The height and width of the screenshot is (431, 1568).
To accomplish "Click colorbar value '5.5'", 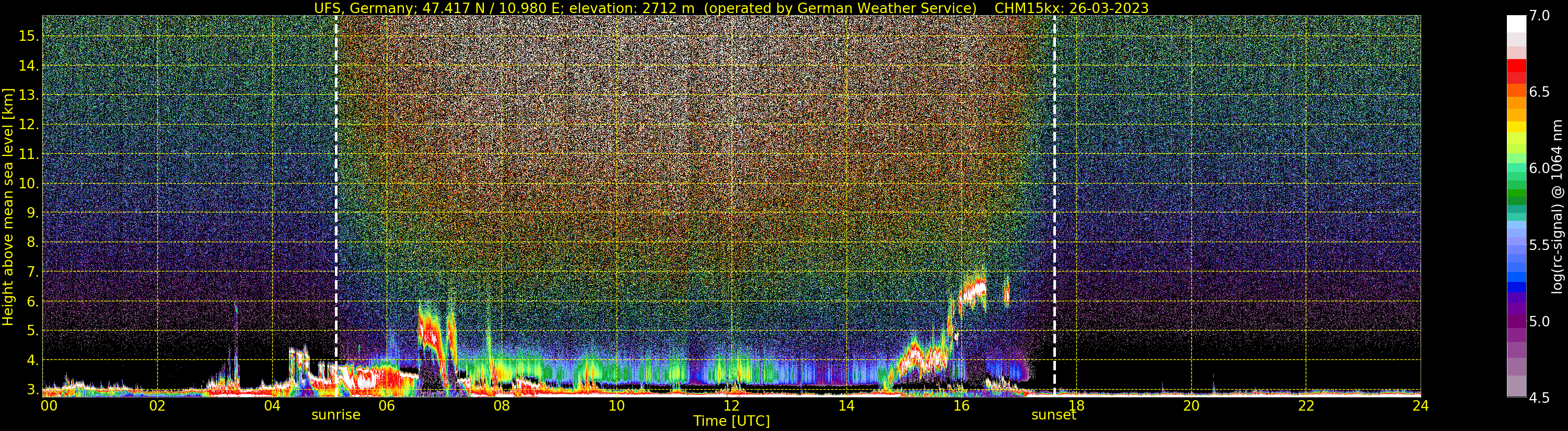I will tap(1539, 245).
